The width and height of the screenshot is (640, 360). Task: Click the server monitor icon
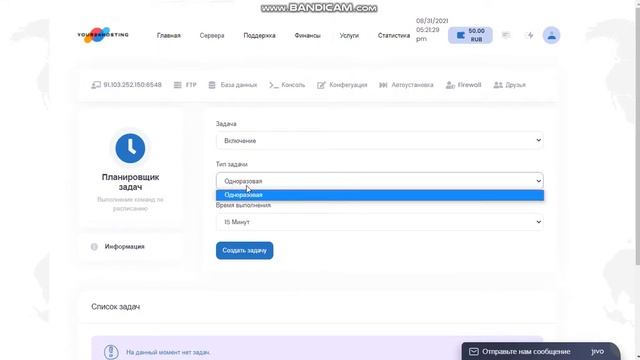[96, 85]
